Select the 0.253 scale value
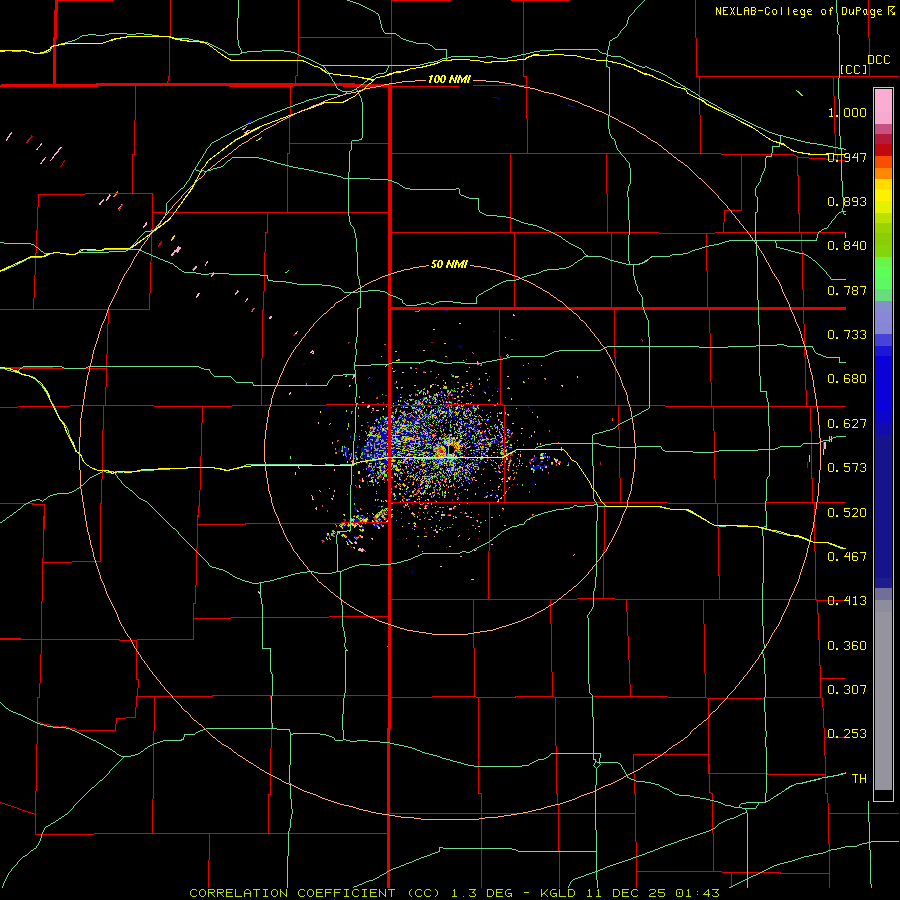Screen dimensions: 900x900 pos(847,733)
